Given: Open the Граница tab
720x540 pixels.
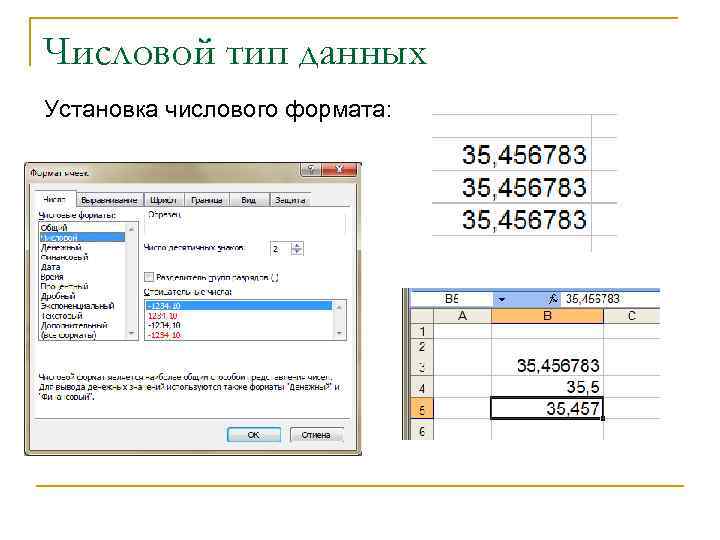Looking at the screenshot, I should [x=207, y=200].
